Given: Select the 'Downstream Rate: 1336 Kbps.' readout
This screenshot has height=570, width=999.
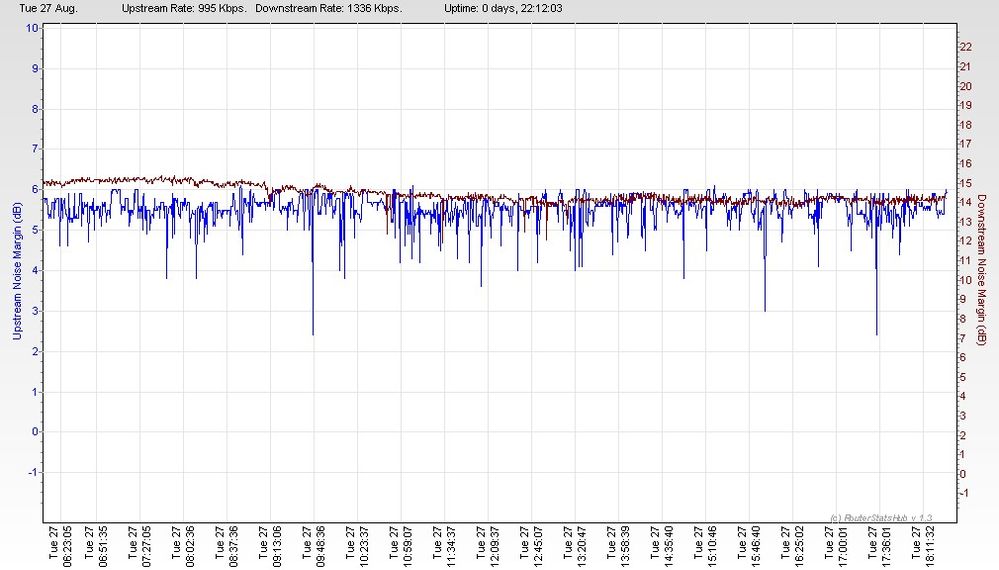Looking at the screenshot, I should [x=329, y=8].
